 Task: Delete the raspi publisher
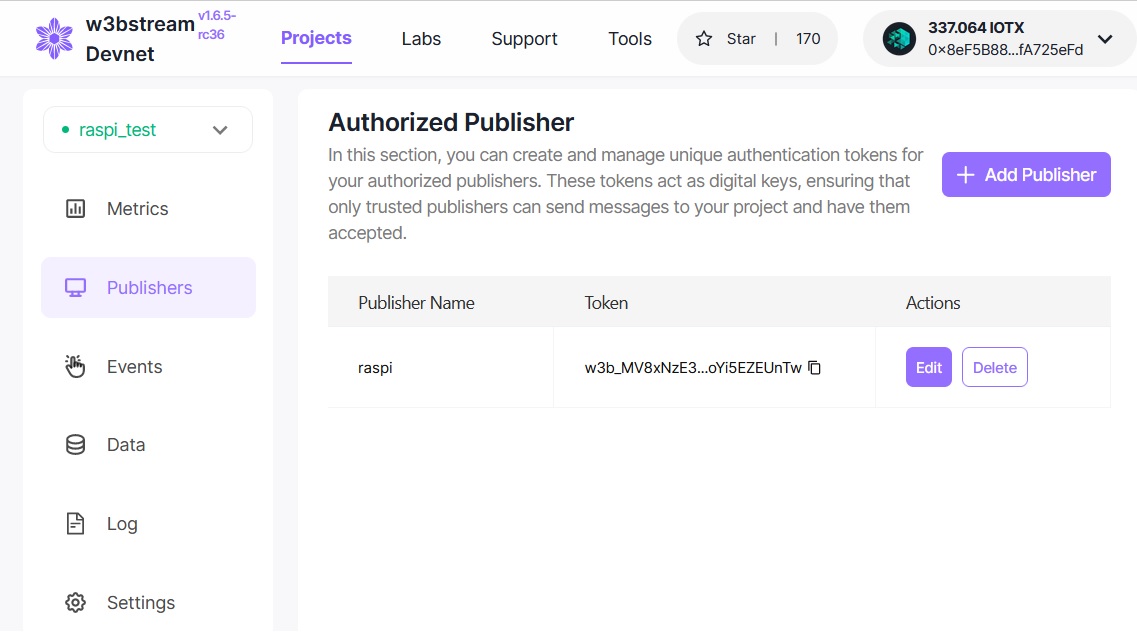tap(995, 367)
